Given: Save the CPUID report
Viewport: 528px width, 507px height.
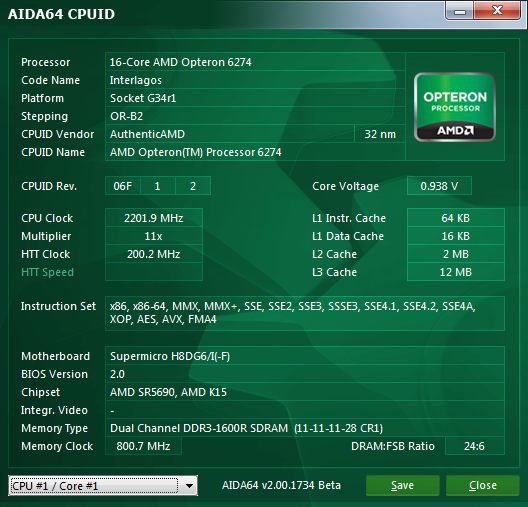Looking at the screenshot, I should [402, 485].
